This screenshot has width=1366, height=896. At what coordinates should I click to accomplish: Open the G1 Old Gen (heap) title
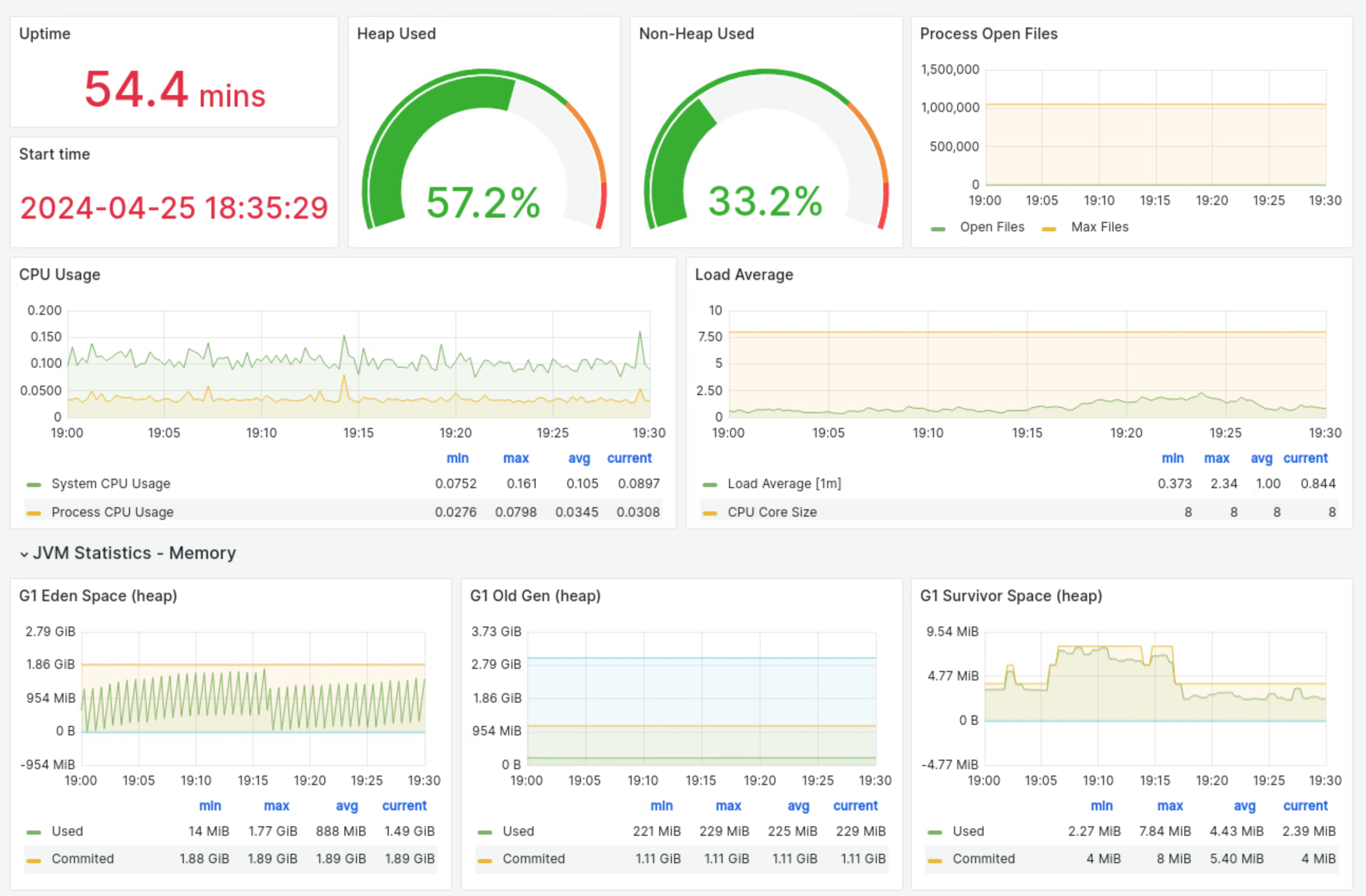[535, 595]
